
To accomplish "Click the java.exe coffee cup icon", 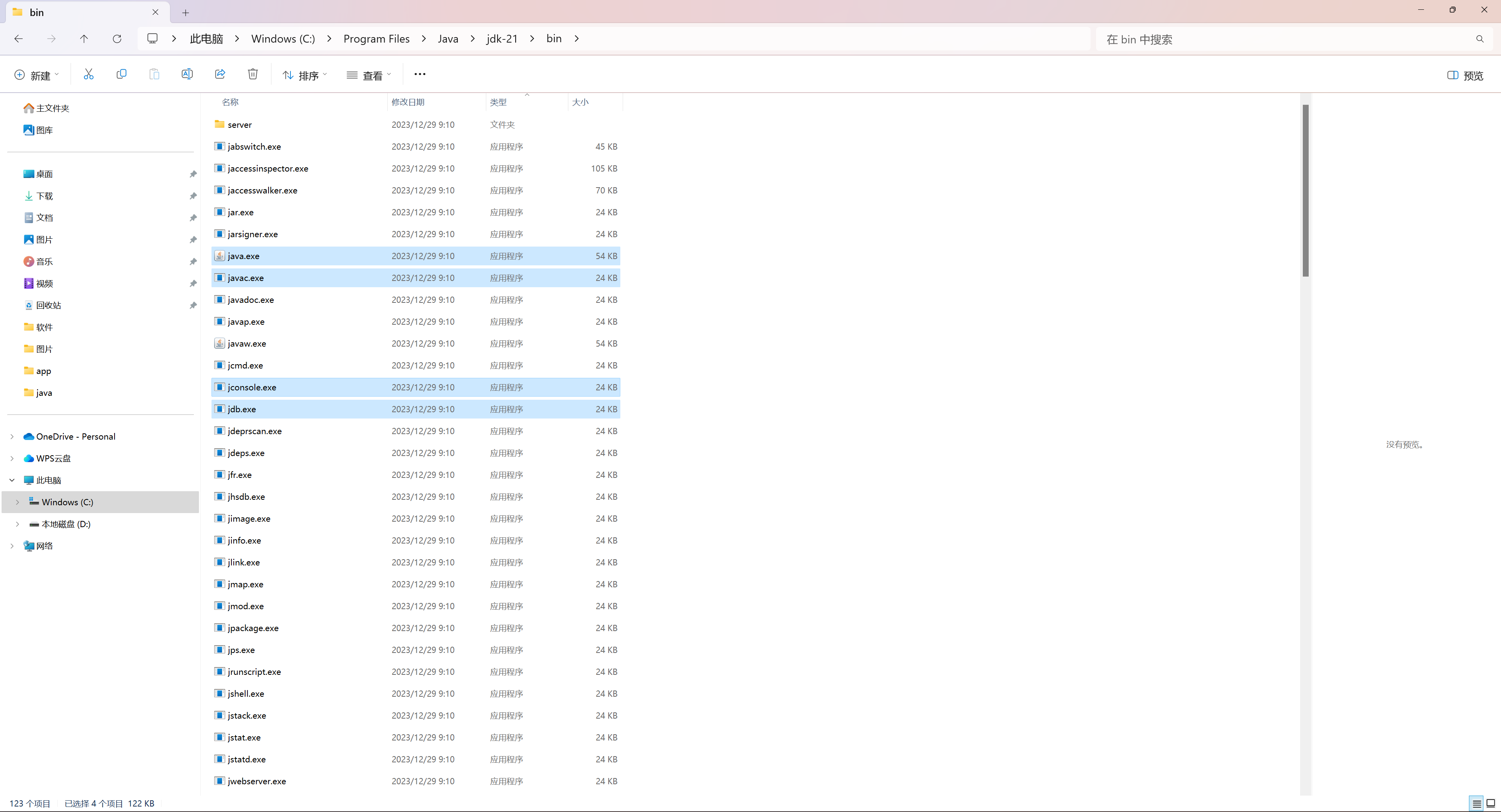I will 219,256.
